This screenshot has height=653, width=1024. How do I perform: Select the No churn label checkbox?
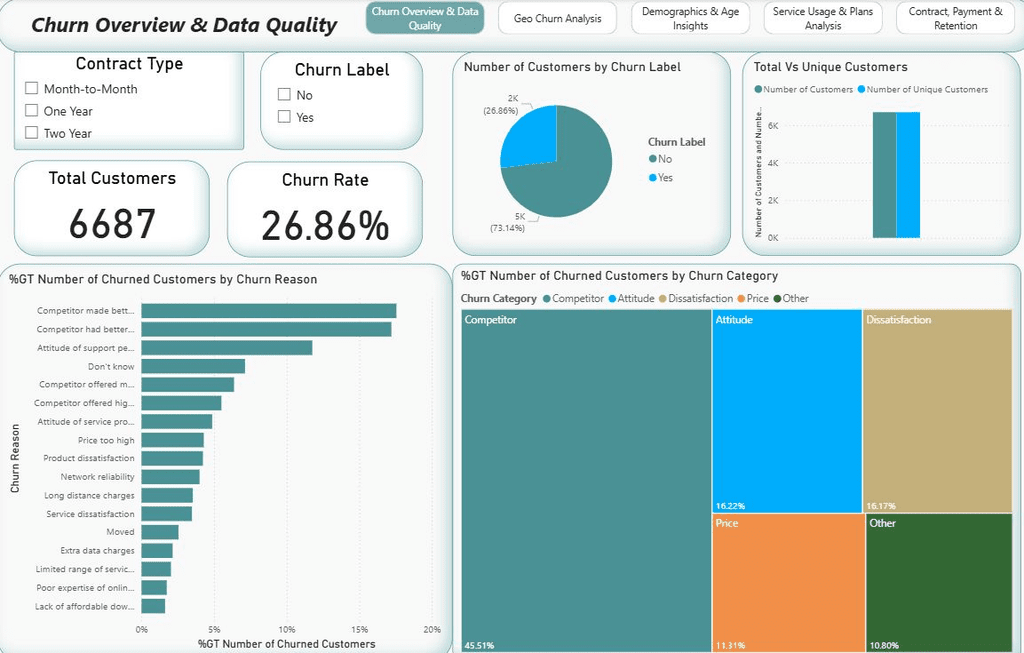284,95
